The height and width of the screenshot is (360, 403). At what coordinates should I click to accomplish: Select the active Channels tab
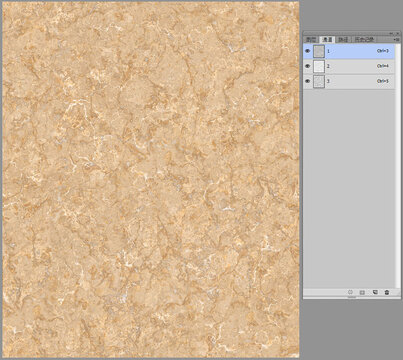click(x=327, y=39)
